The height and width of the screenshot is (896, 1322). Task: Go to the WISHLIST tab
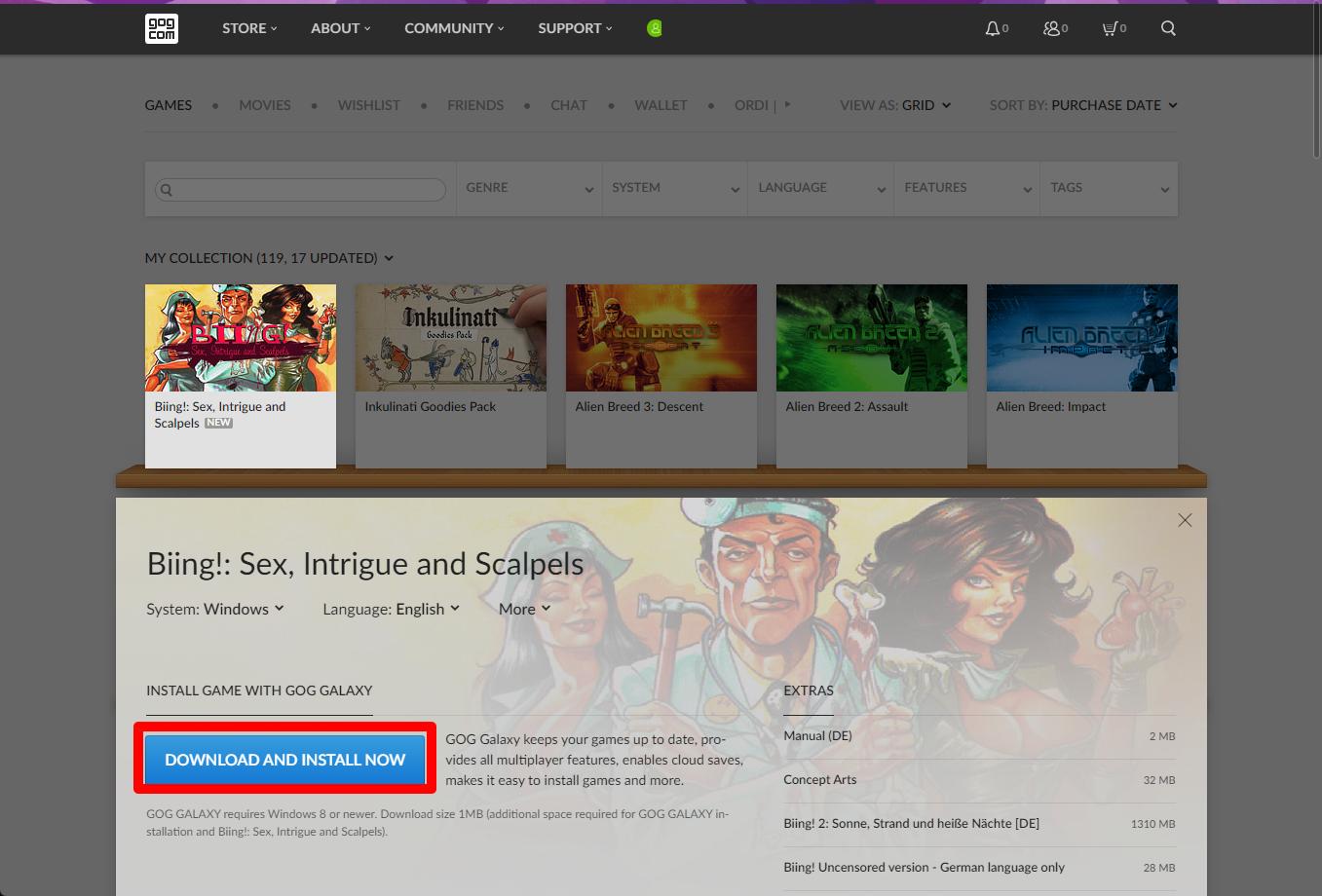click(x=369, y=105)
